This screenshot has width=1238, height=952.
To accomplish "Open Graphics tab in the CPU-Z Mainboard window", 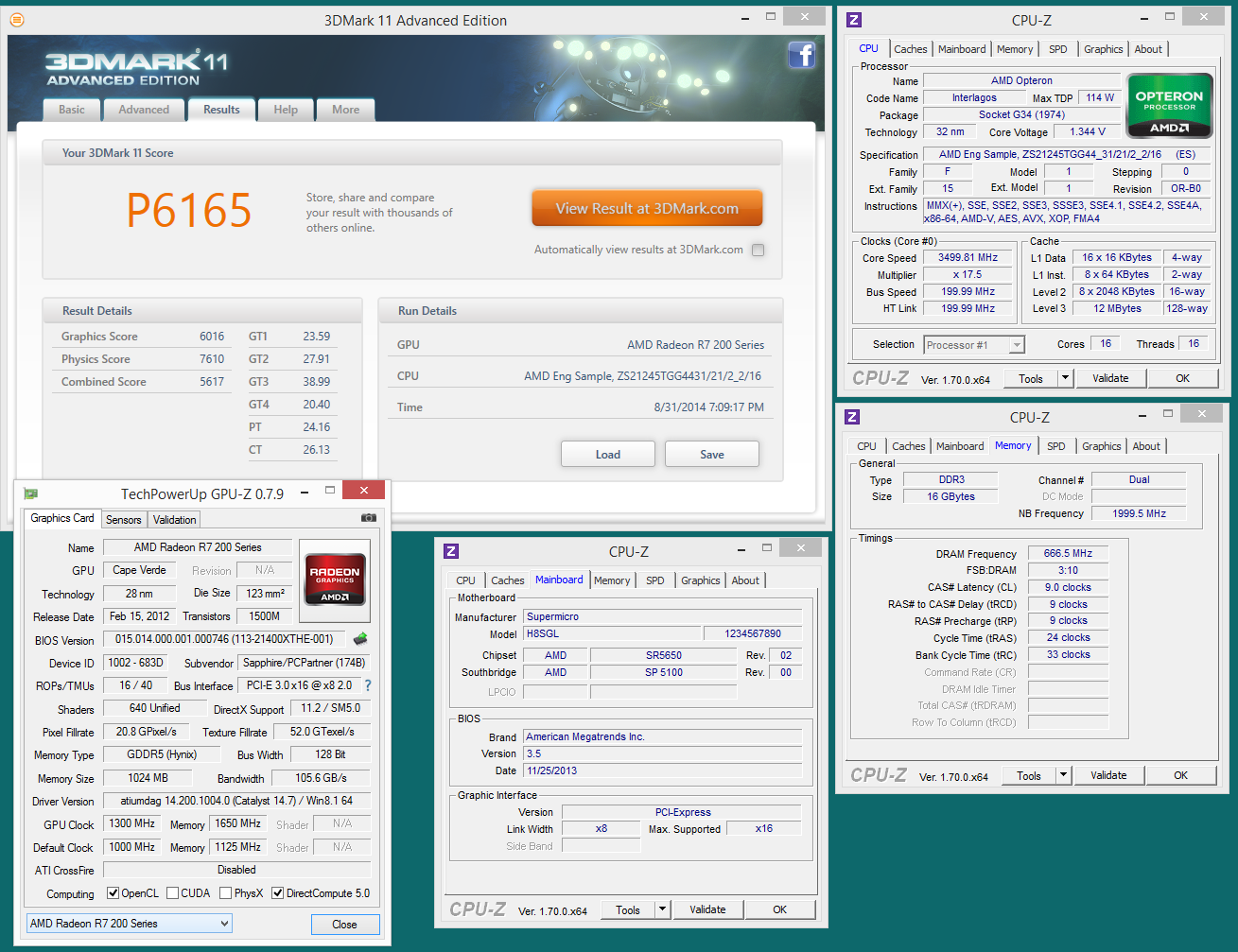I will click(701, 580).
